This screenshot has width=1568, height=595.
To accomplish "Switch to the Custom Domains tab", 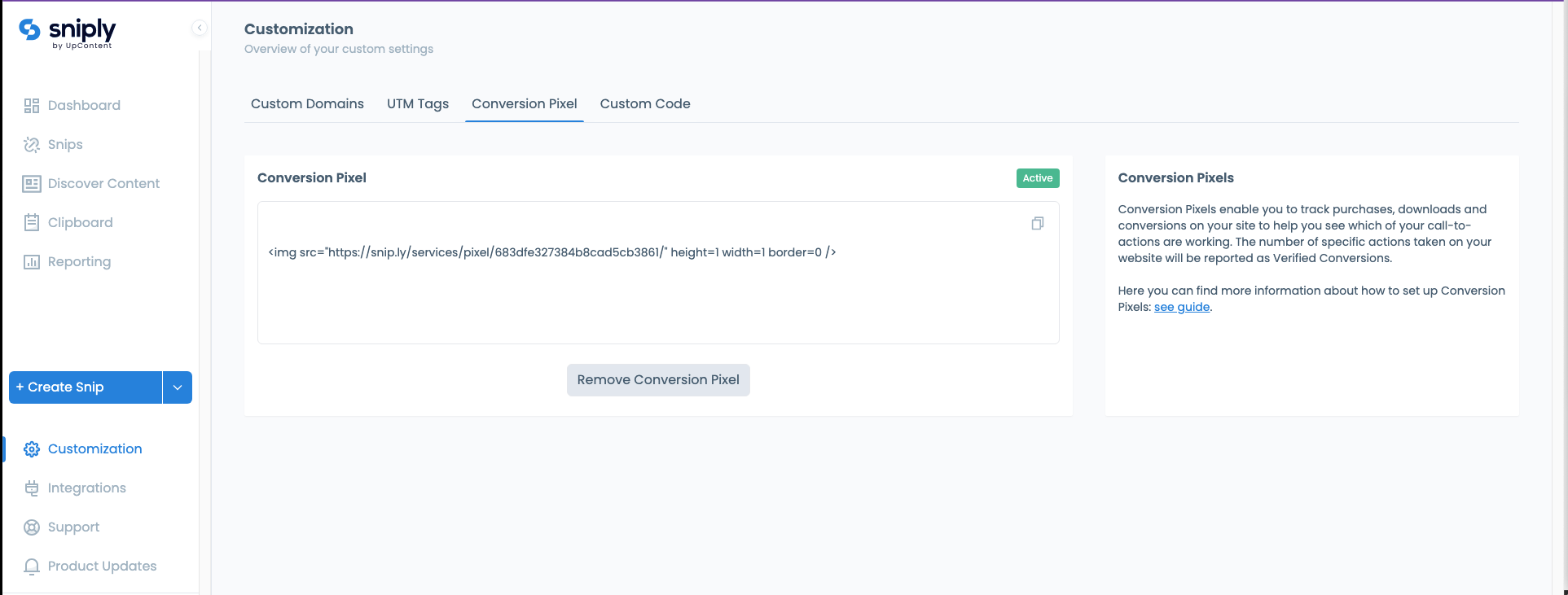I will [307, 103].
